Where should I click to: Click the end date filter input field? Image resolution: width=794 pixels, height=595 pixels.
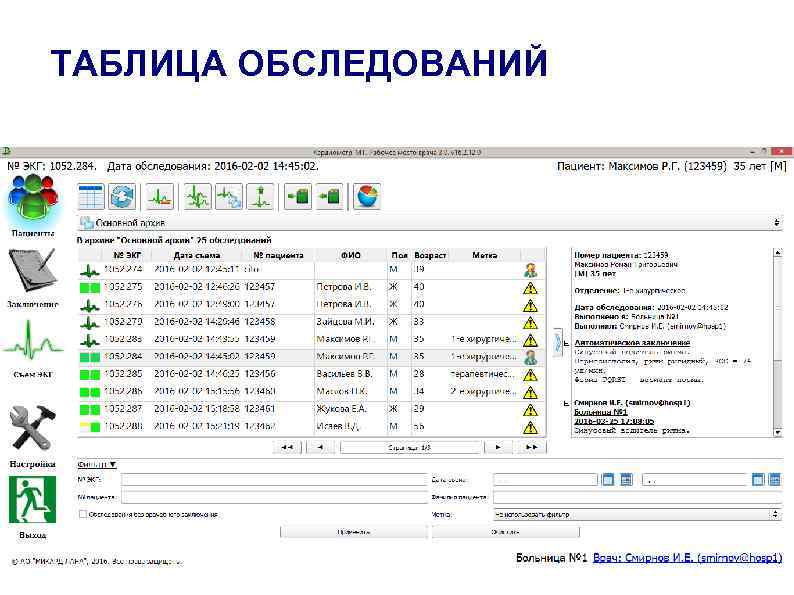point(695,480)
